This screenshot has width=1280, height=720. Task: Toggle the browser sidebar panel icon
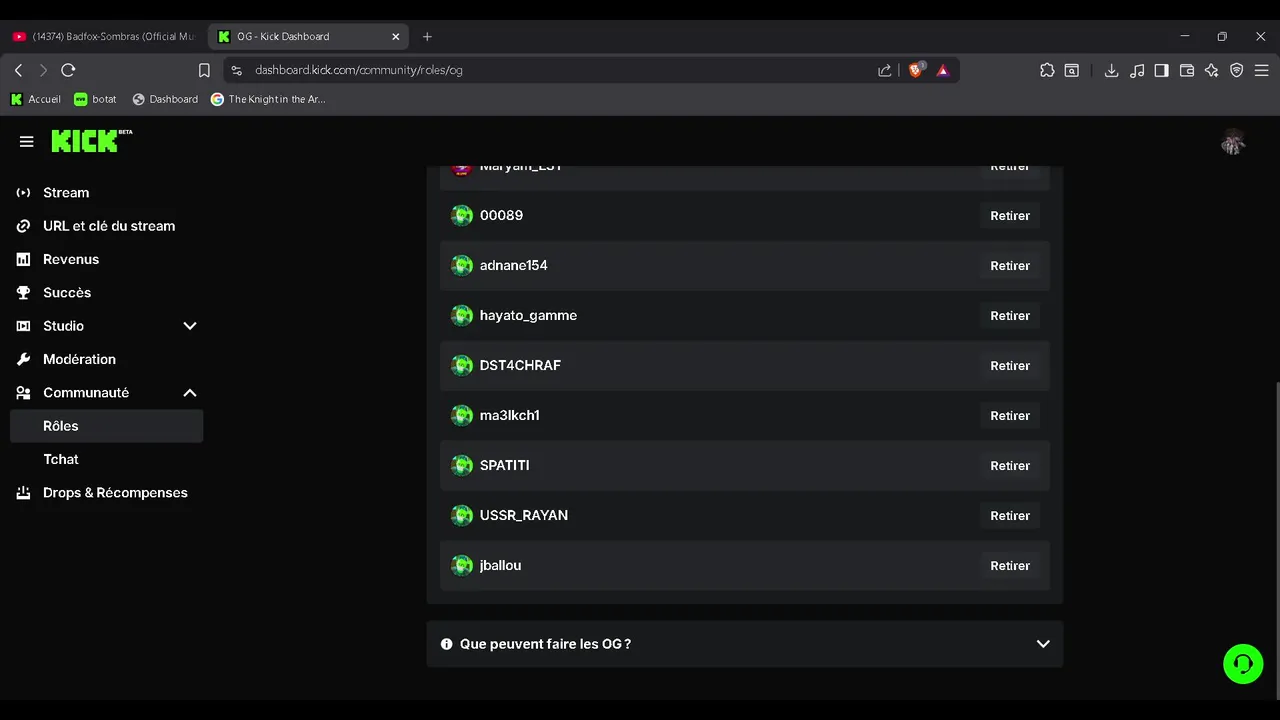click(1161, 70)
